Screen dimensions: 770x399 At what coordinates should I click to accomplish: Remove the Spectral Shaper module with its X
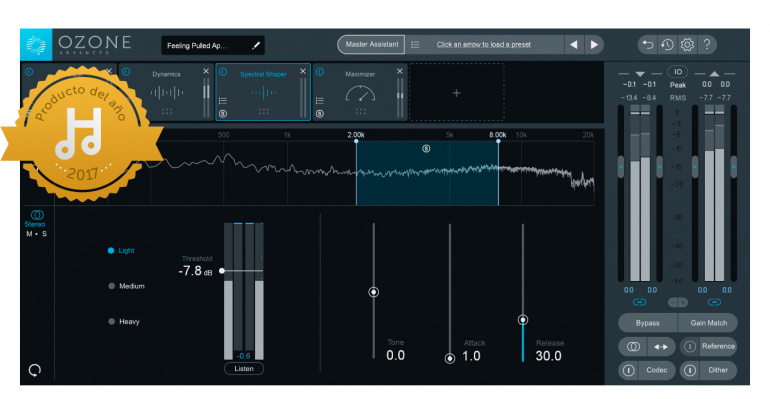[x=303, y=72]
